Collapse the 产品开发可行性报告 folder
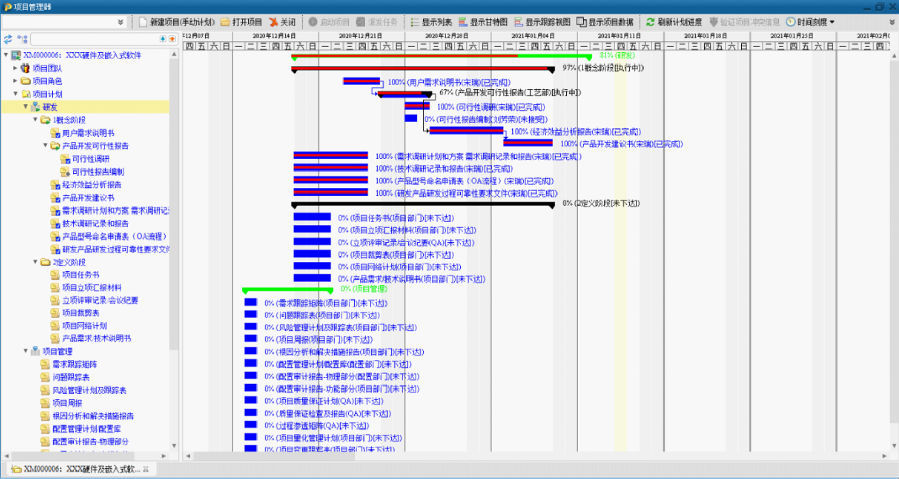The height and width of the screenshot is (479, 899). coord(45,145)
